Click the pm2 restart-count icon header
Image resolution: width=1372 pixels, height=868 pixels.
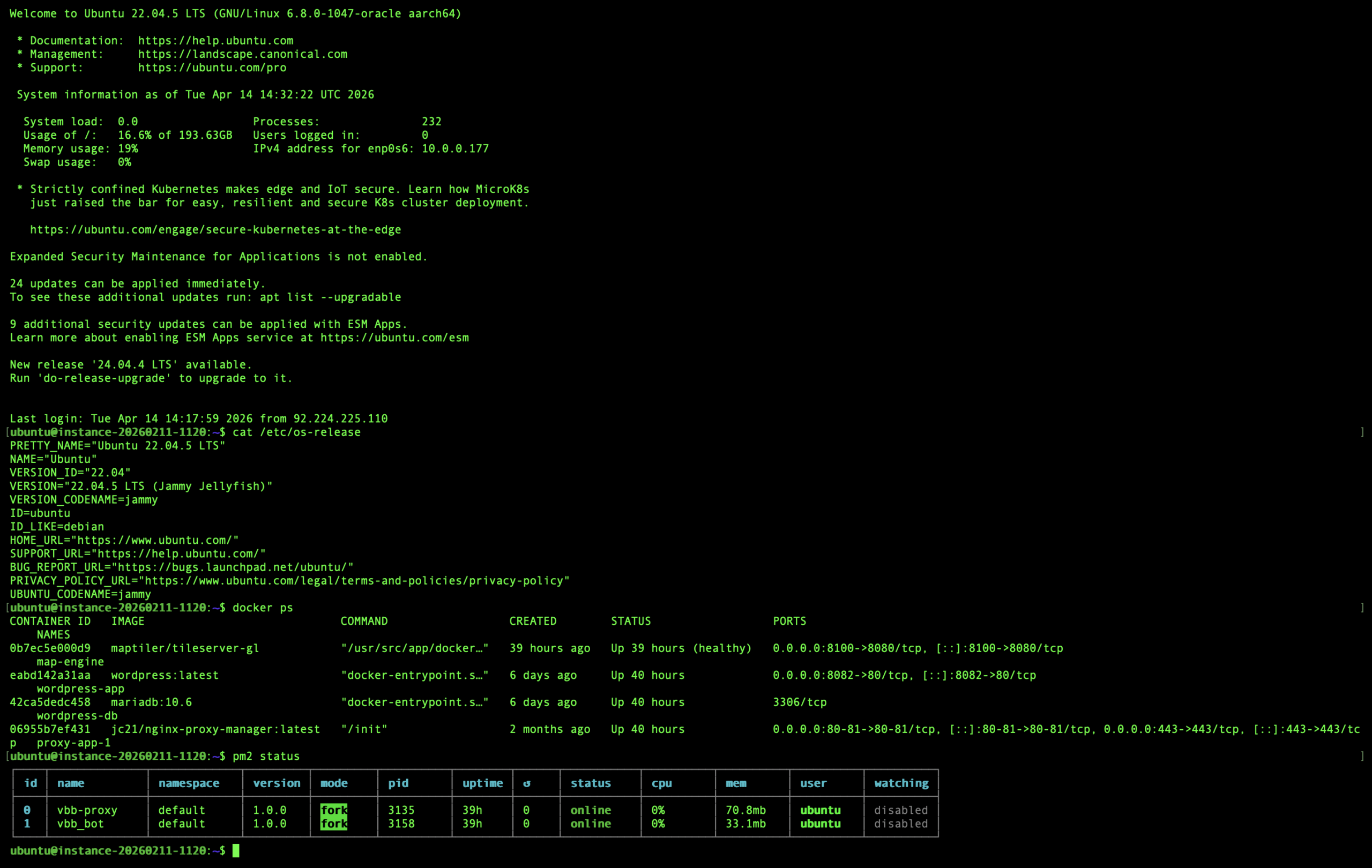[x=526, y=784]
